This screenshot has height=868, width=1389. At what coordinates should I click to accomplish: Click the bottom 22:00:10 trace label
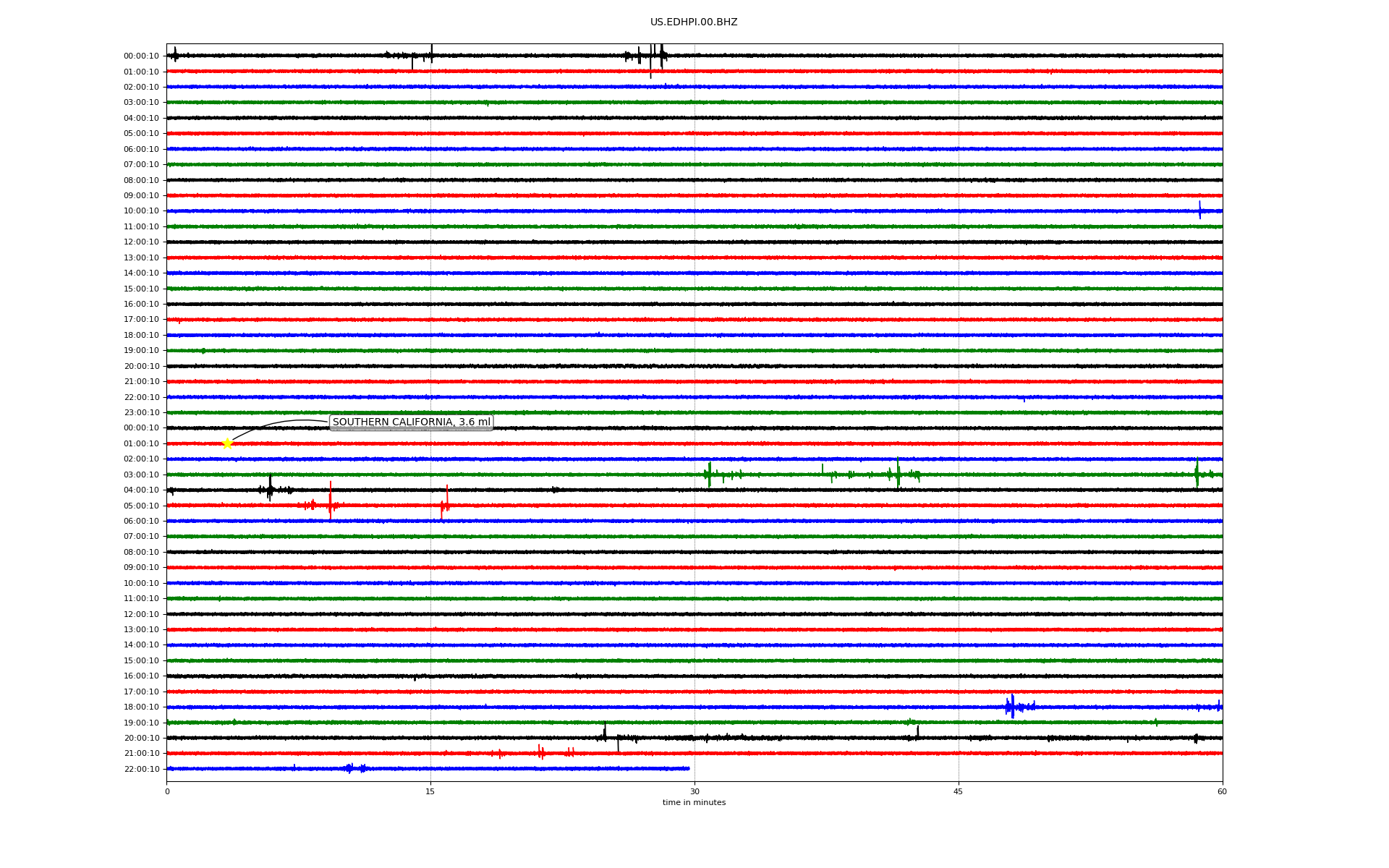click(x=141, y=770)
